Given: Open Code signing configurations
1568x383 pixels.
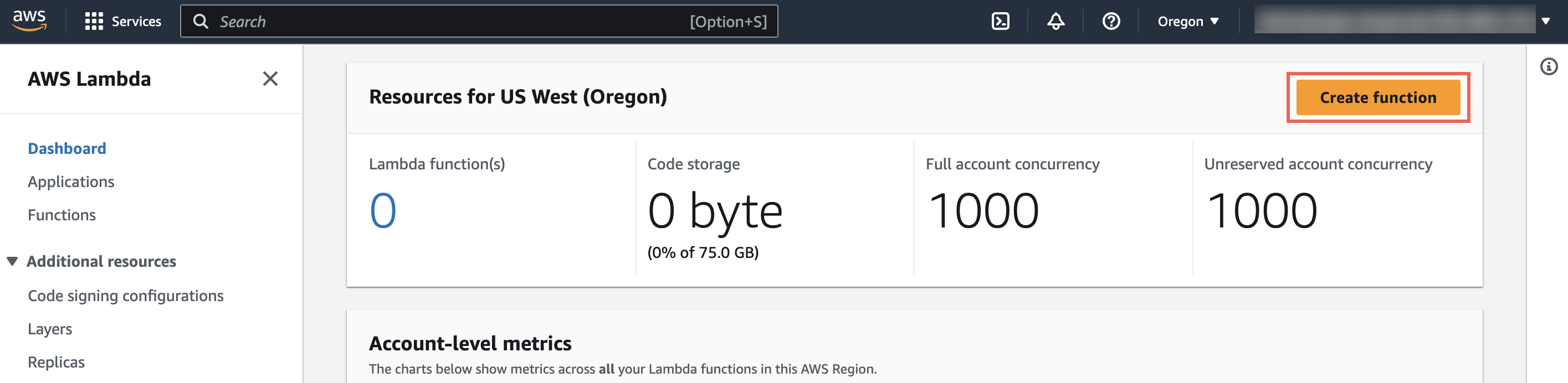Looking at the screenshot, I should (125, 296).
